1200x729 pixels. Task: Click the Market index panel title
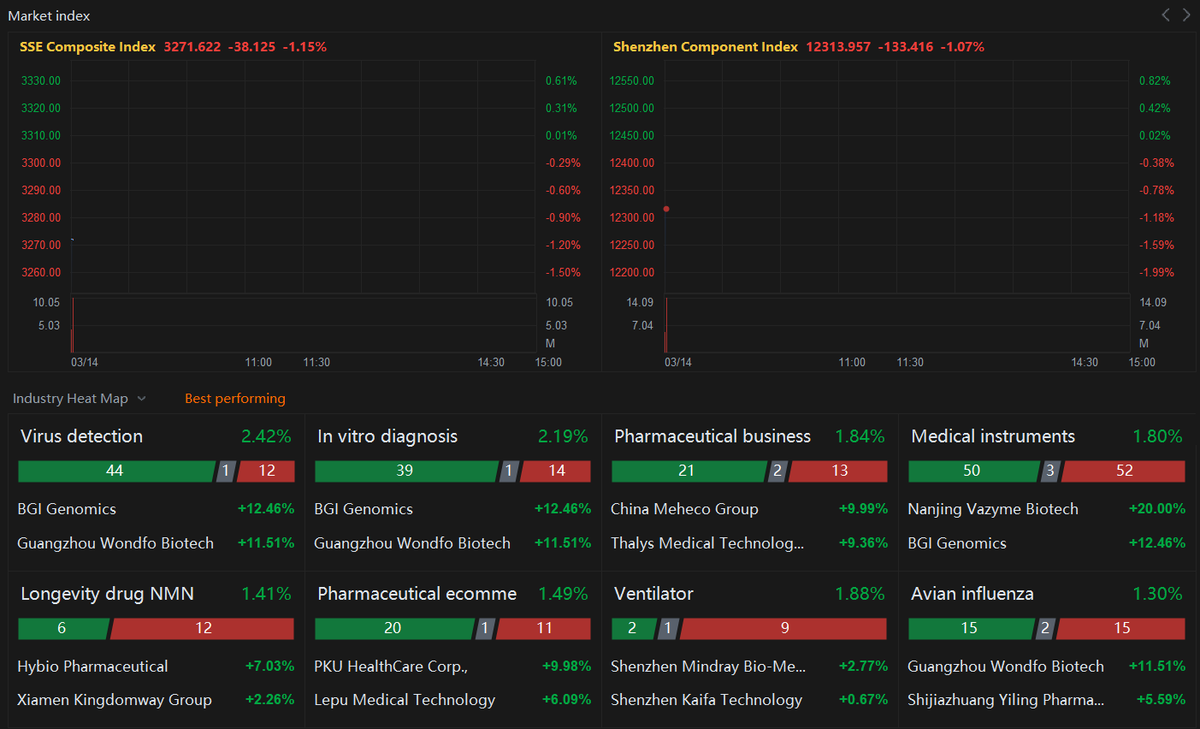(x=49, y=15)
